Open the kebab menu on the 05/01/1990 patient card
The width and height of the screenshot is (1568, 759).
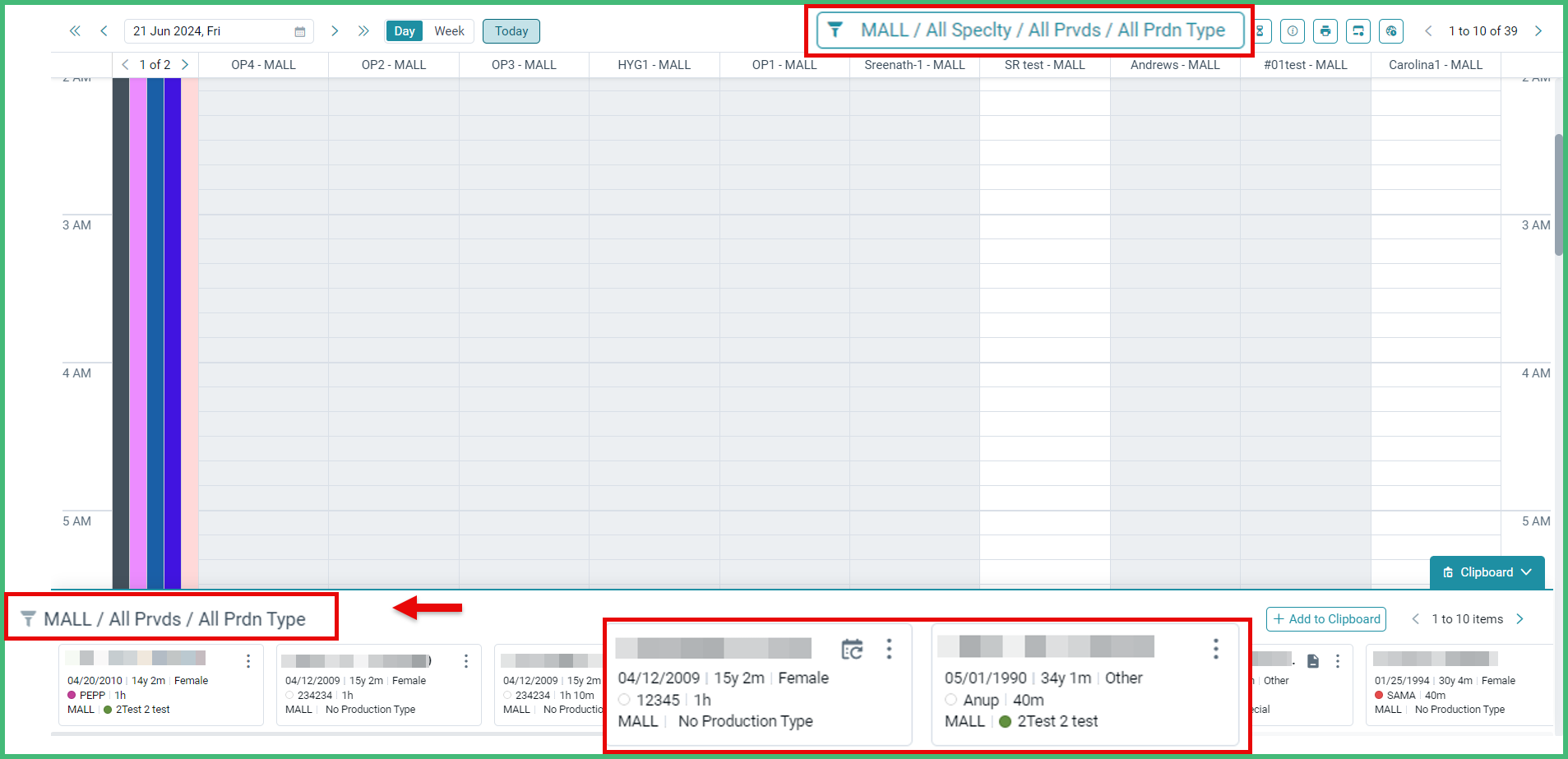coord(1215,649)
